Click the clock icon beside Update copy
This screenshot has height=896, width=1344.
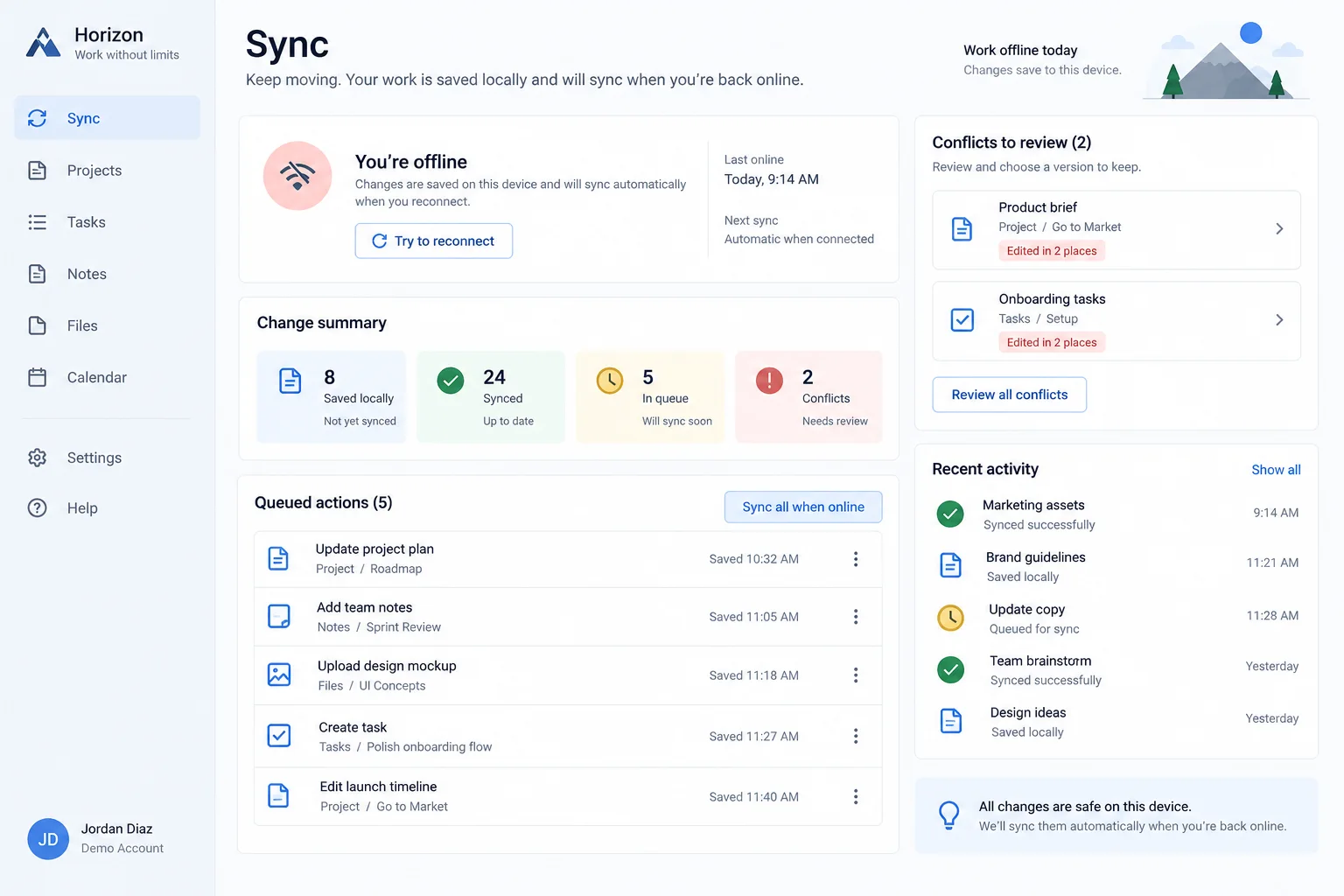click(x=951, y=618)
